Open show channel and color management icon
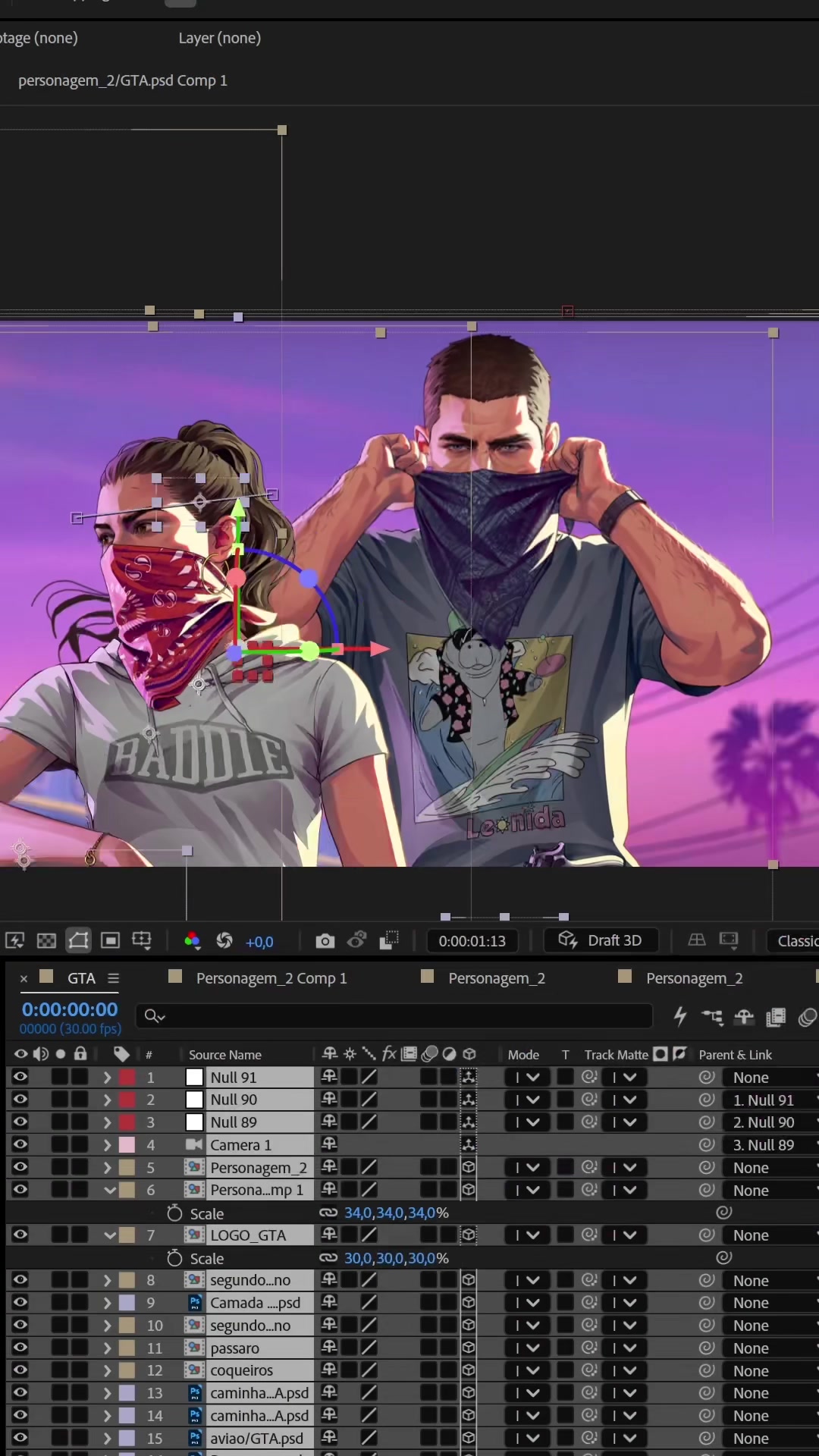 coord(193,941)
